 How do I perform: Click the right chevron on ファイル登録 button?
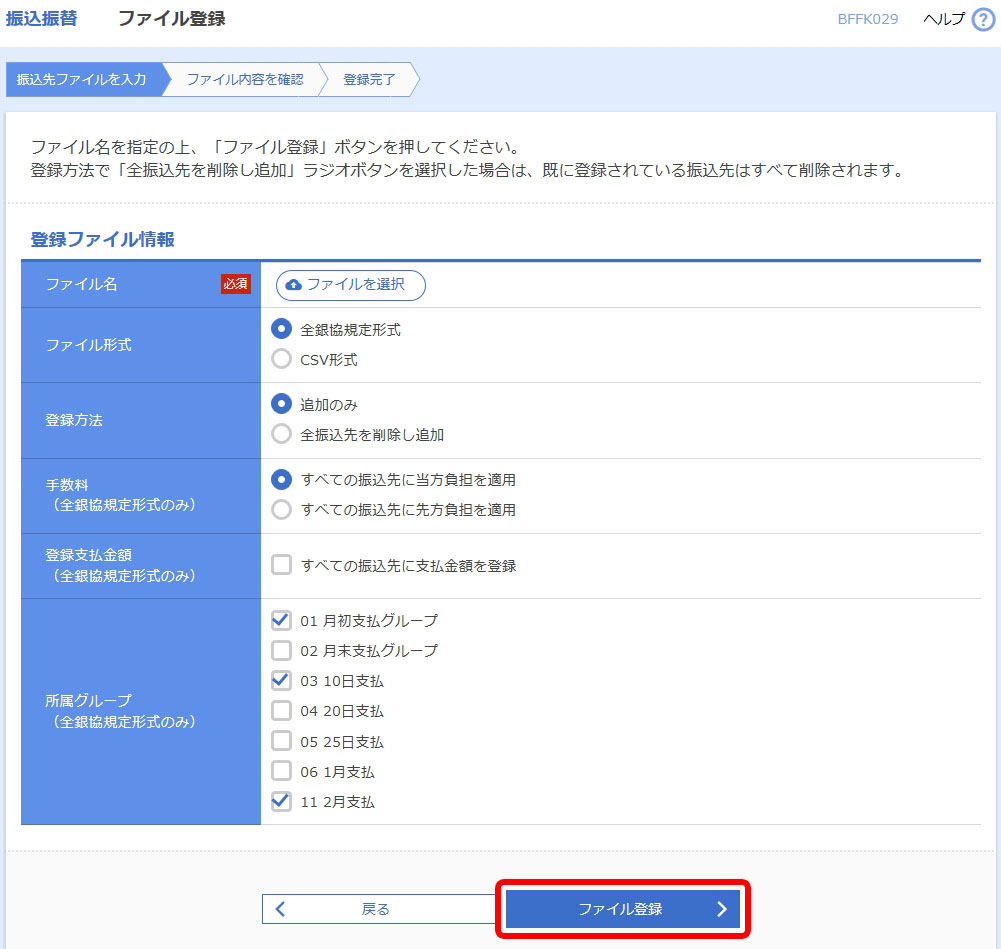tap(722, 909)
